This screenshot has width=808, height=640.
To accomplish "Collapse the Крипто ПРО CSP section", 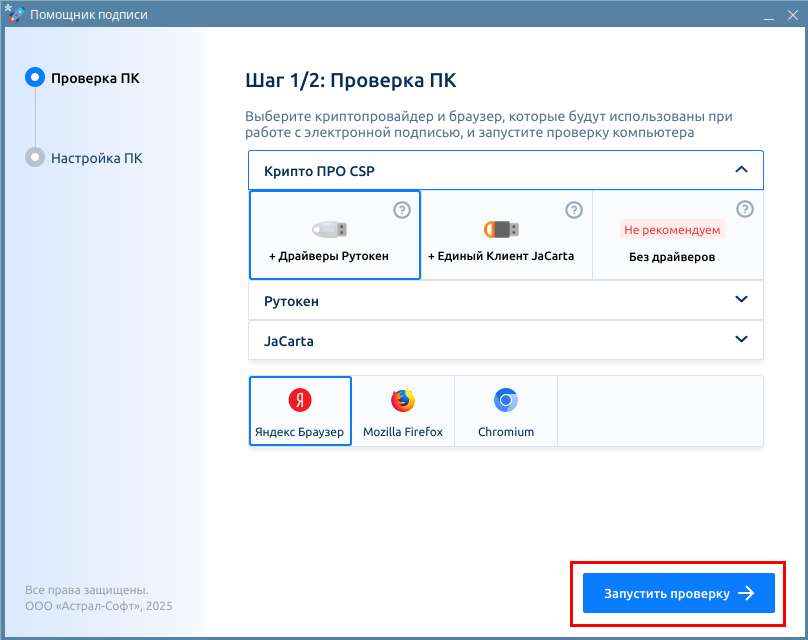I will tap(741, 170).
